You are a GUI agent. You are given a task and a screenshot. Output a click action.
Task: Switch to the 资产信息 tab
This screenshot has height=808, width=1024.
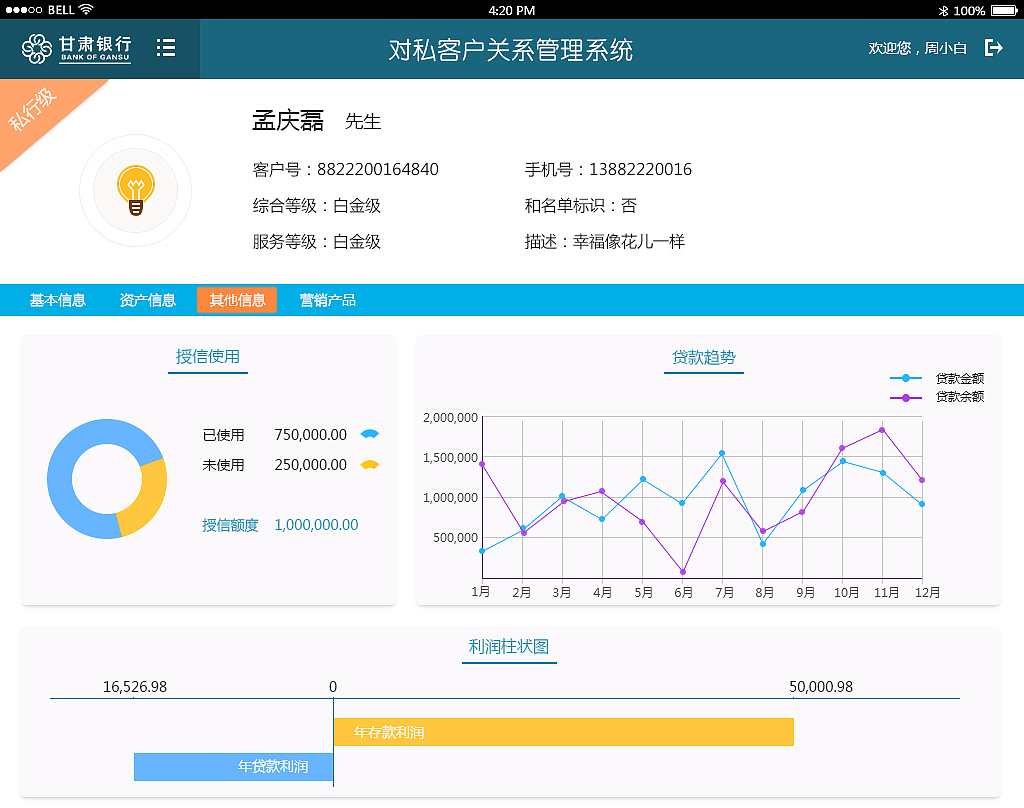point(147,300)
